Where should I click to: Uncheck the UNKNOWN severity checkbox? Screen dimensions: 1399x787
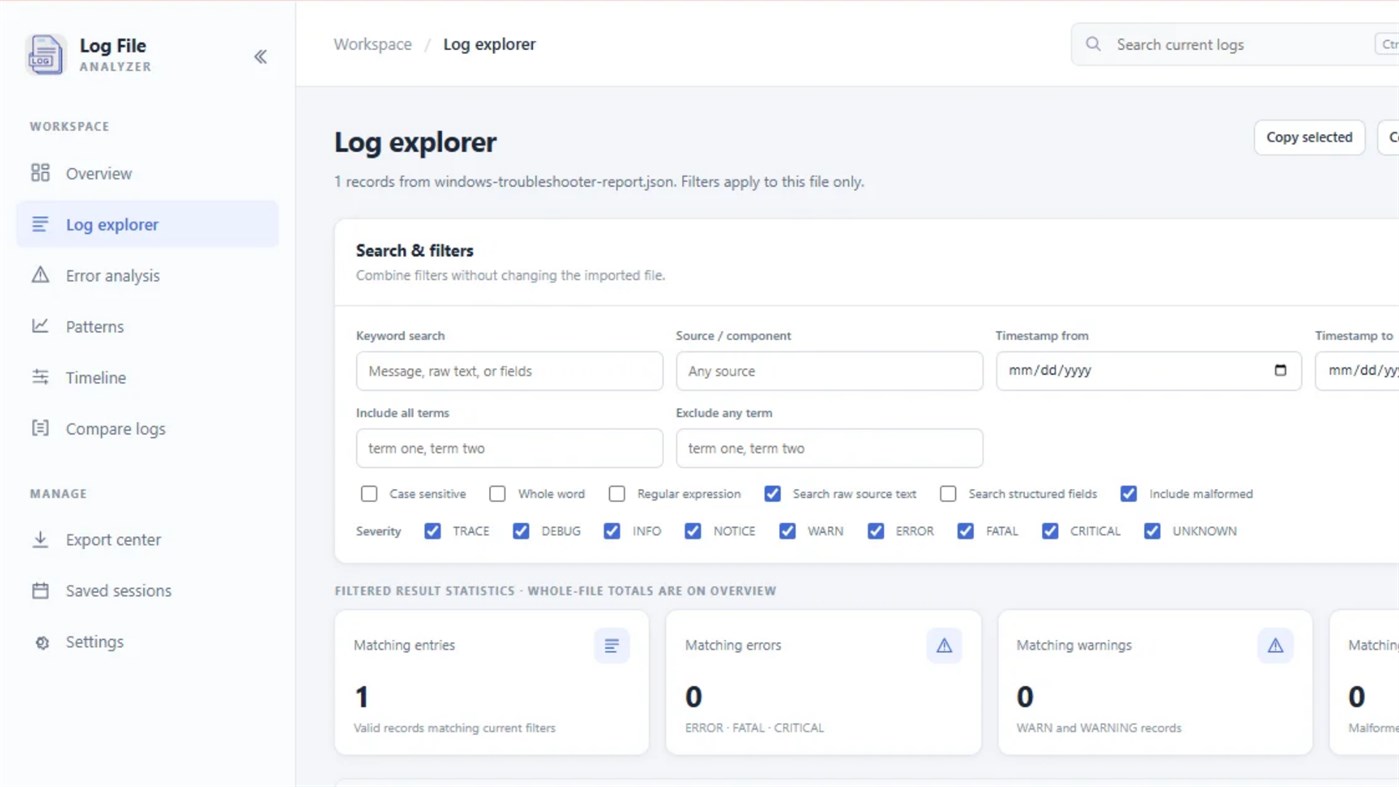[1152, 531]
